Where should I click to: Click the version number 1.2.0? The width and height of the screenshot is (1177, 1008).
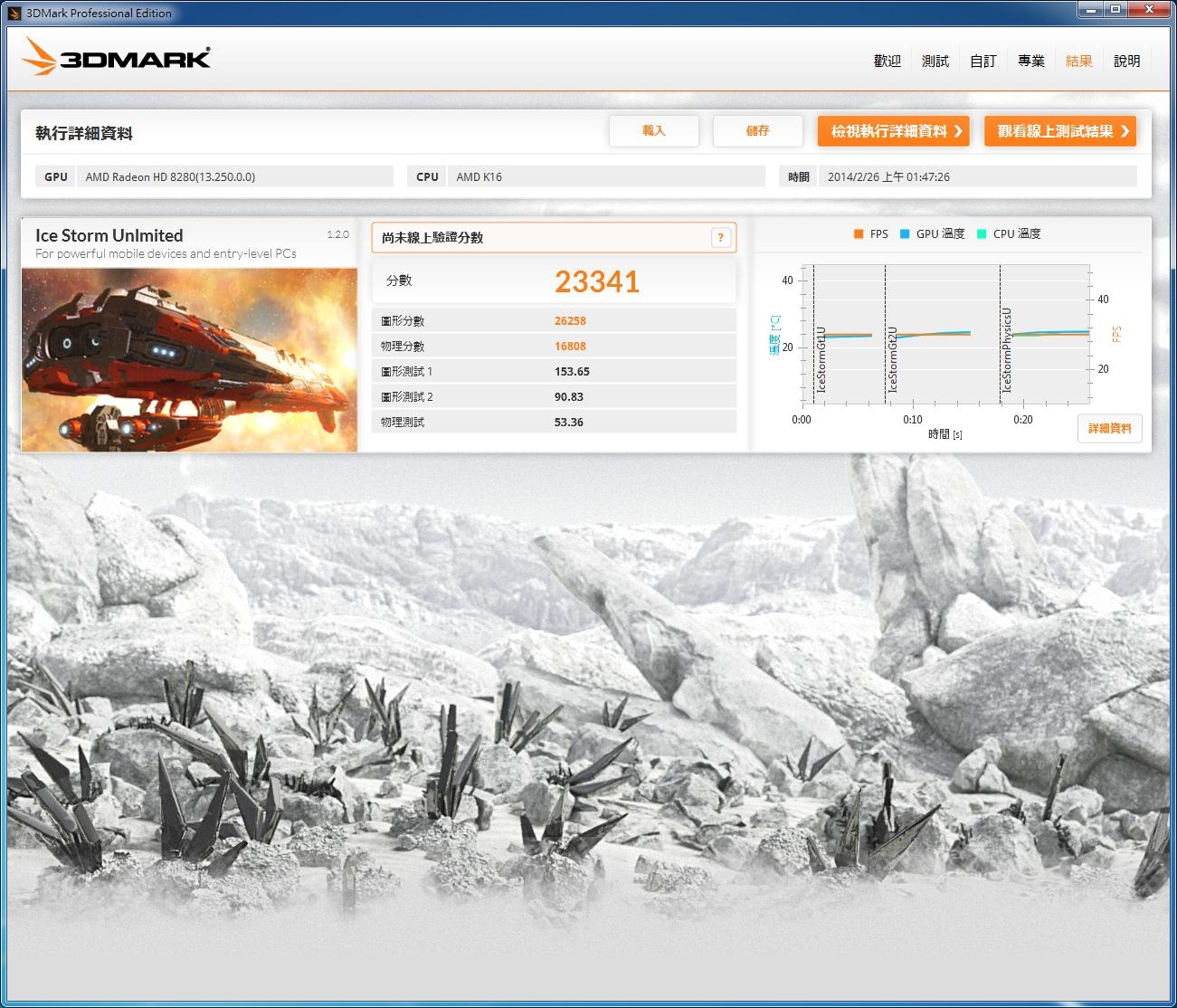(337, 234)
